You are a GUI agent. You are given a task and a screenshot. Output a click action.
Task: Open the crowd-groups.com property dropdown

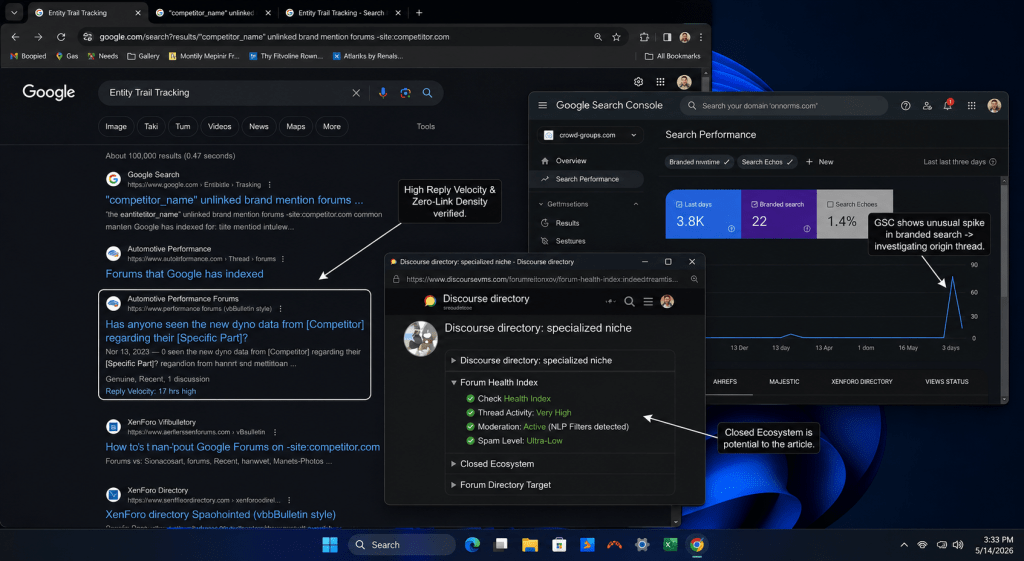tap(590, 135)
